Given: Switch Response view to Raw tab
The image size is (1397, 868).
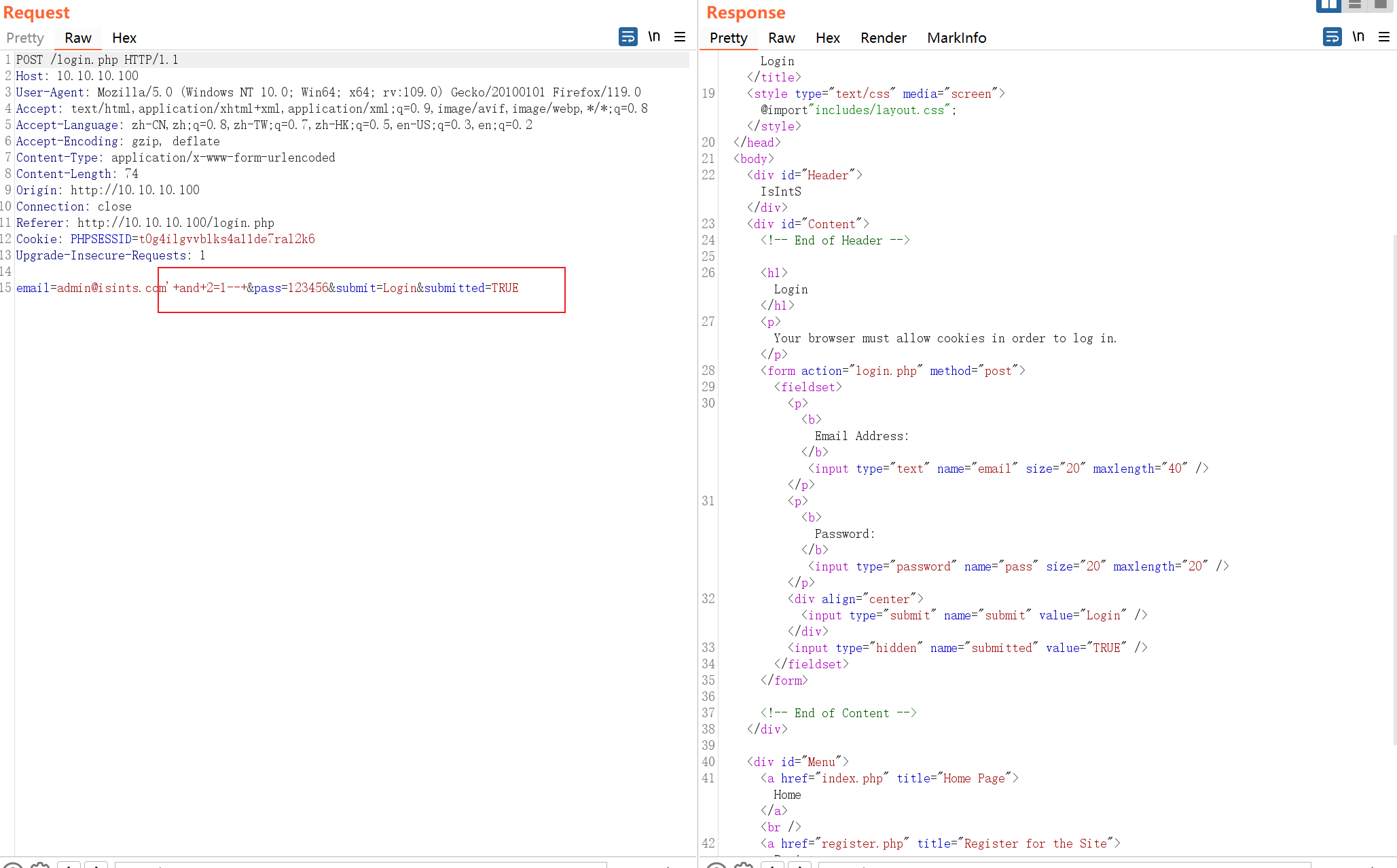Looking at the screenshot, I should (781, 38).
